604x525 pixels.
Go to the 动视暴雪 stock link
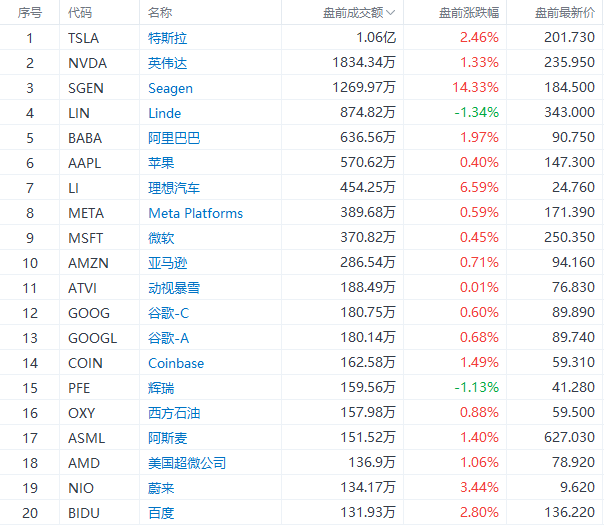174,288
